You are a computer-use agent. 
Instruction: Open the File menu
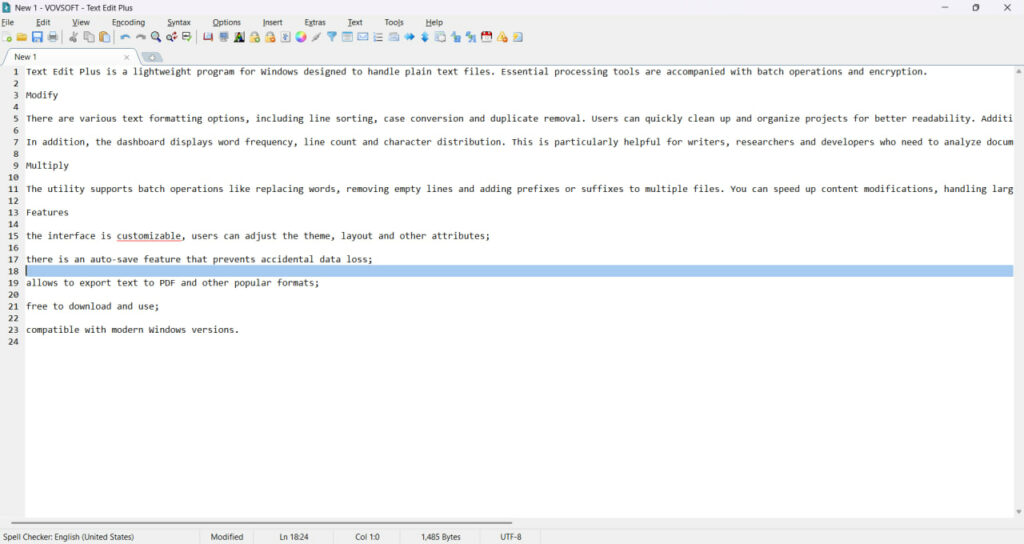[x=8, y=22]
